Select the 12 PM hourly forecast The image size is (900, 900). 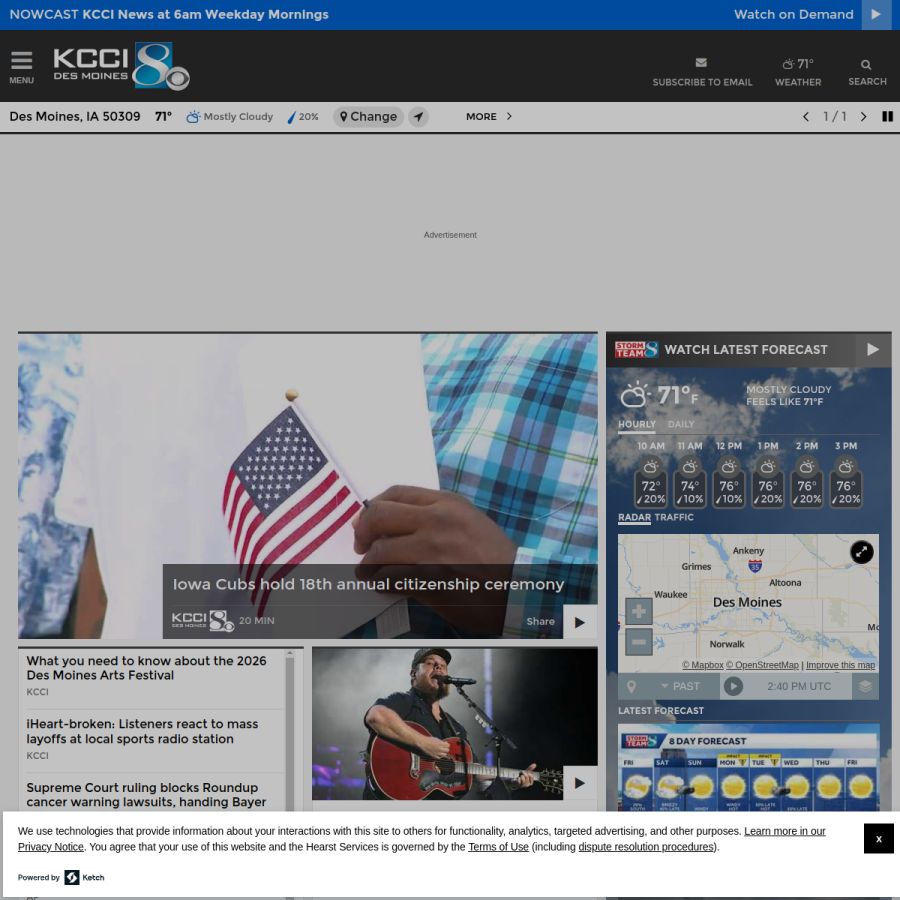[x=728, y=475]
